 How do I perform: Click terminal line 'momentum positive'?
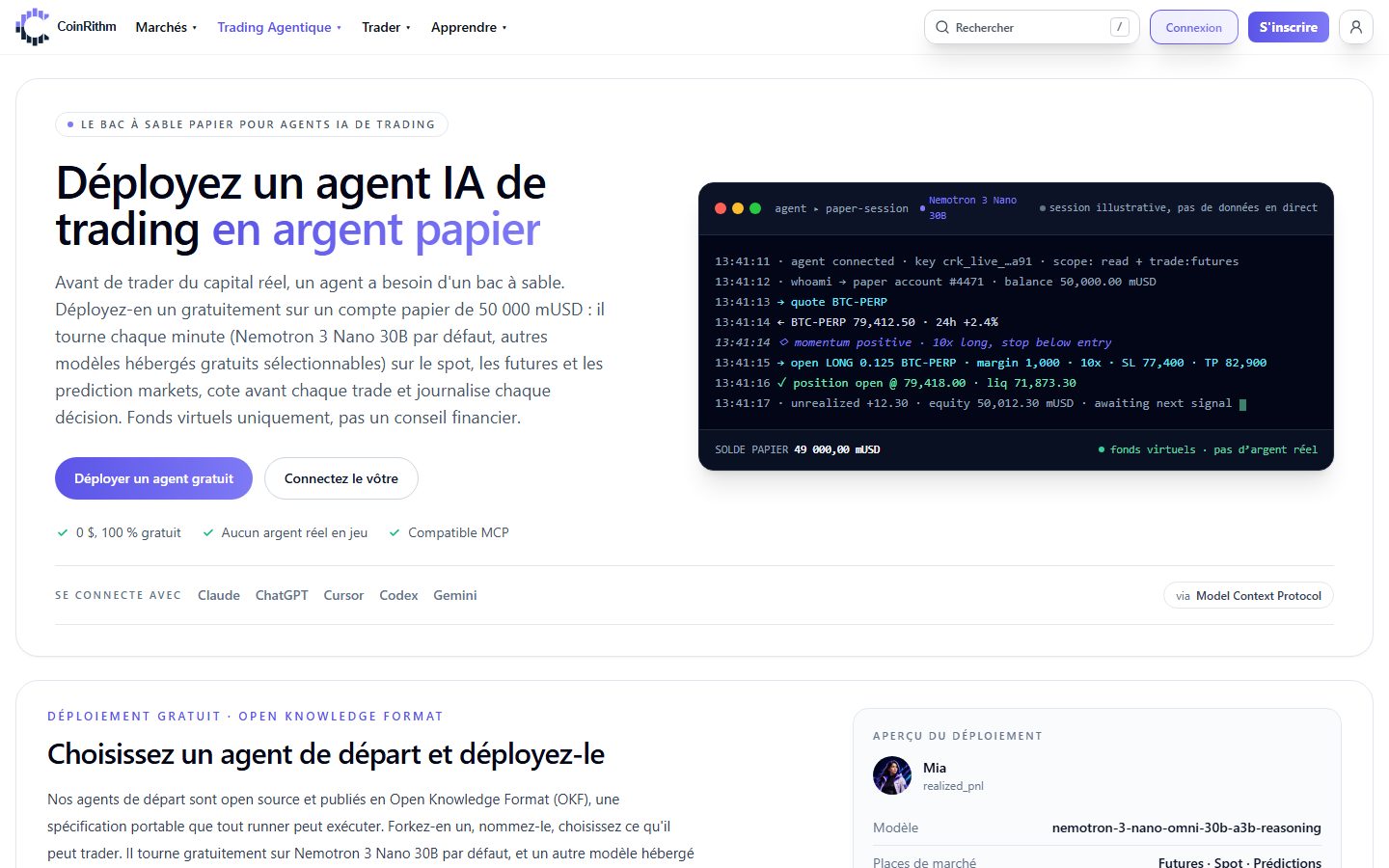point(912,342)
